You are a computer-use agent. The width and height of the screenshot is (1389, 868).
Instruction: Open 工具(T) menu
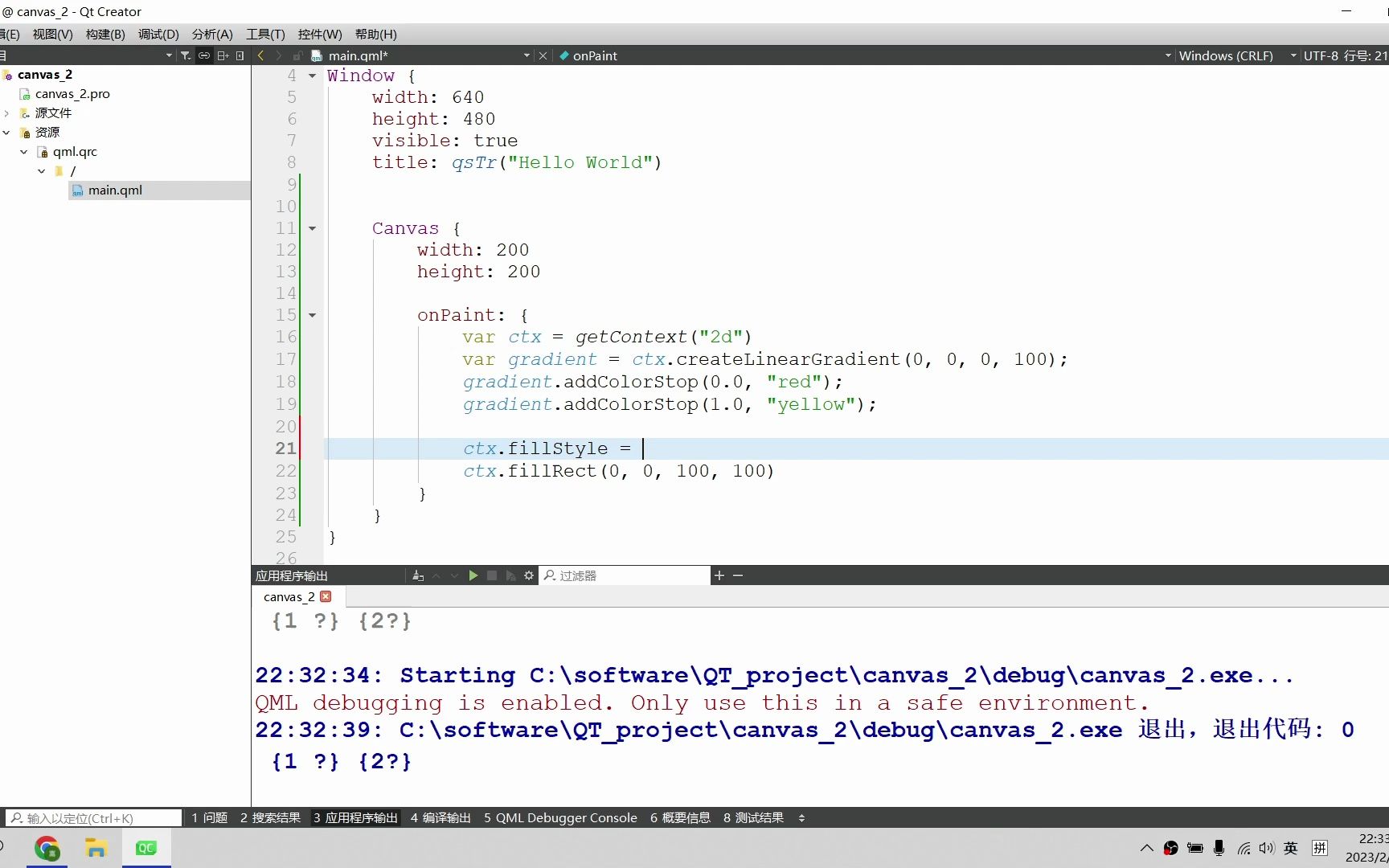pos(265,34)
